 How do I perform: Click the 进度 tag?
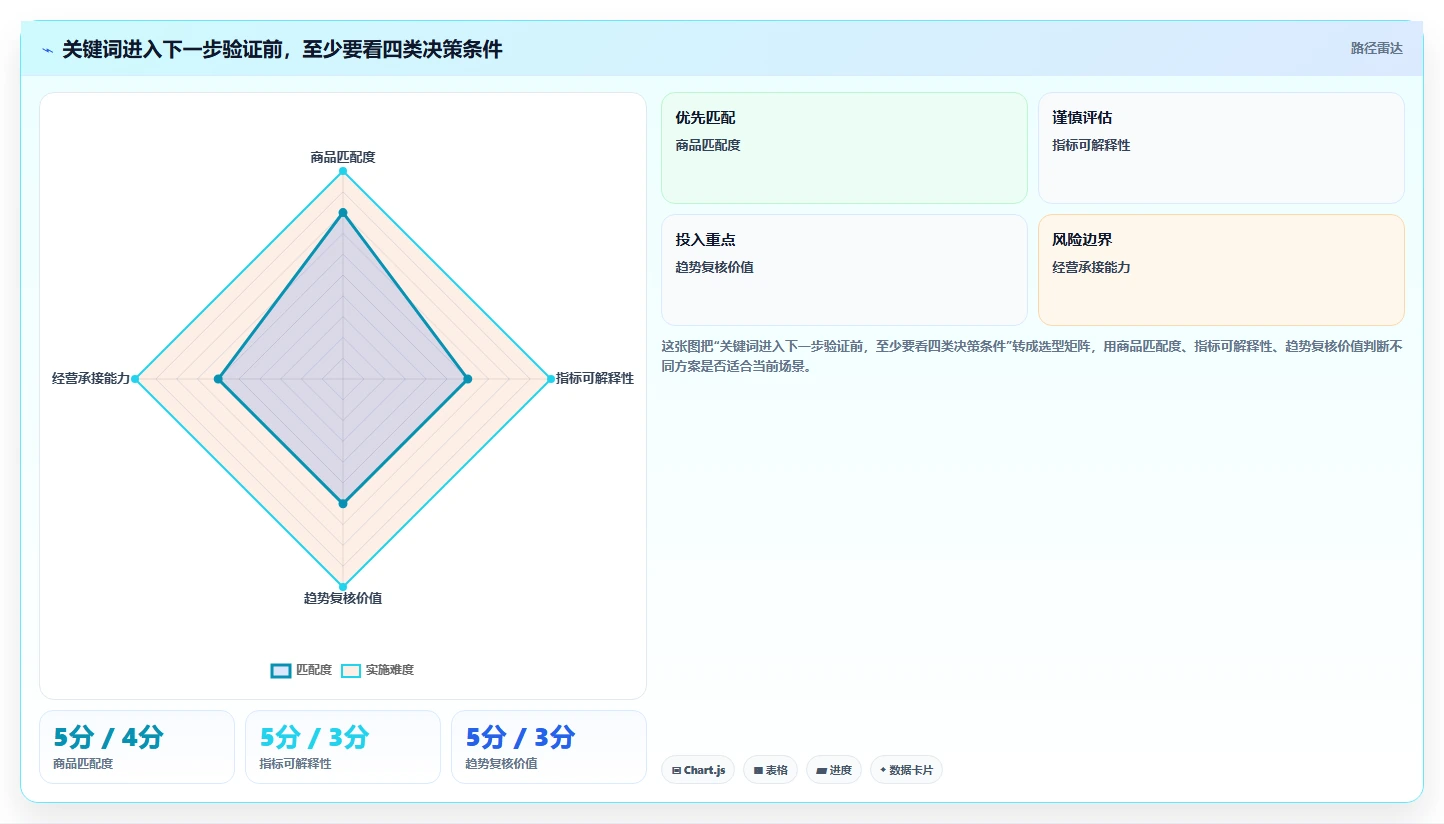(x=834, y=770)
